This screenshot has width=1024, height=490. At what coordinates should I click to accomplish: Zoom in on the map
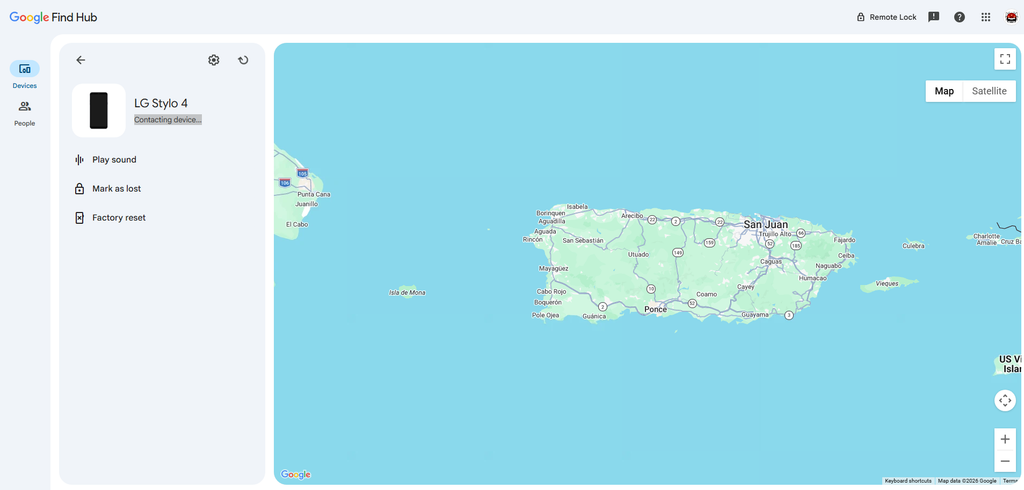[1005, 439]
